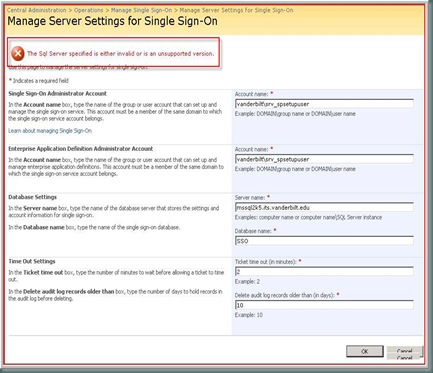
Task: Click the Ticket time out field
Action: tap(324, 271)
